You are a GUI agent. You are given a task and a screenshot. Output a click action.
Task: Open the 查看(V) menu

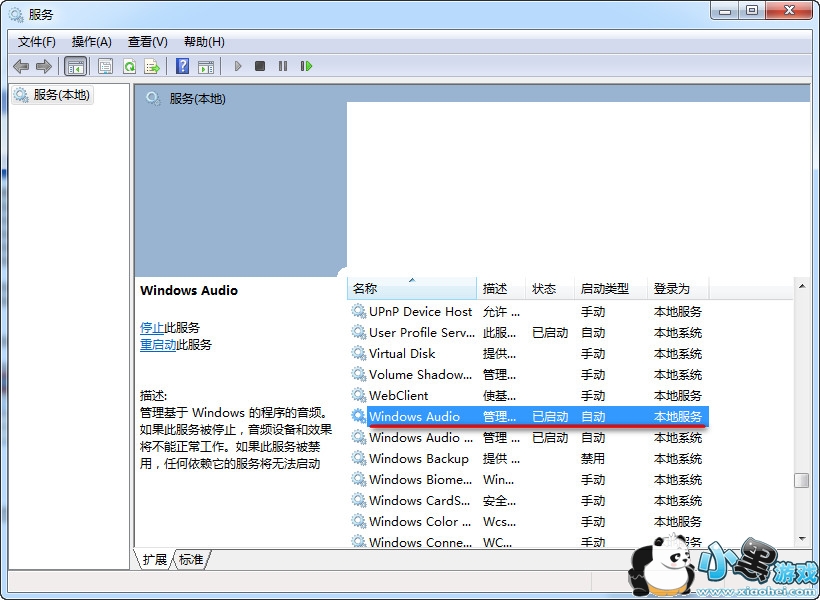(148, 42)
